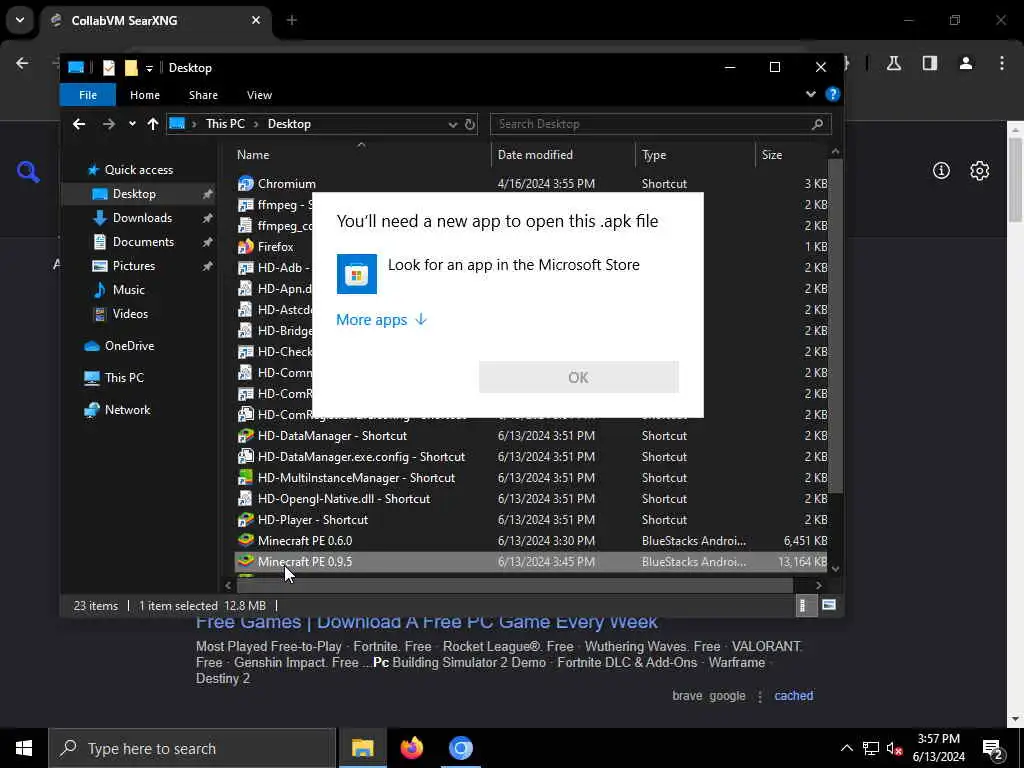The height and width of the screenshot is (768, 1024).
Task: Click Chromium shortcut icon in file list
Action: coord(246,184)
